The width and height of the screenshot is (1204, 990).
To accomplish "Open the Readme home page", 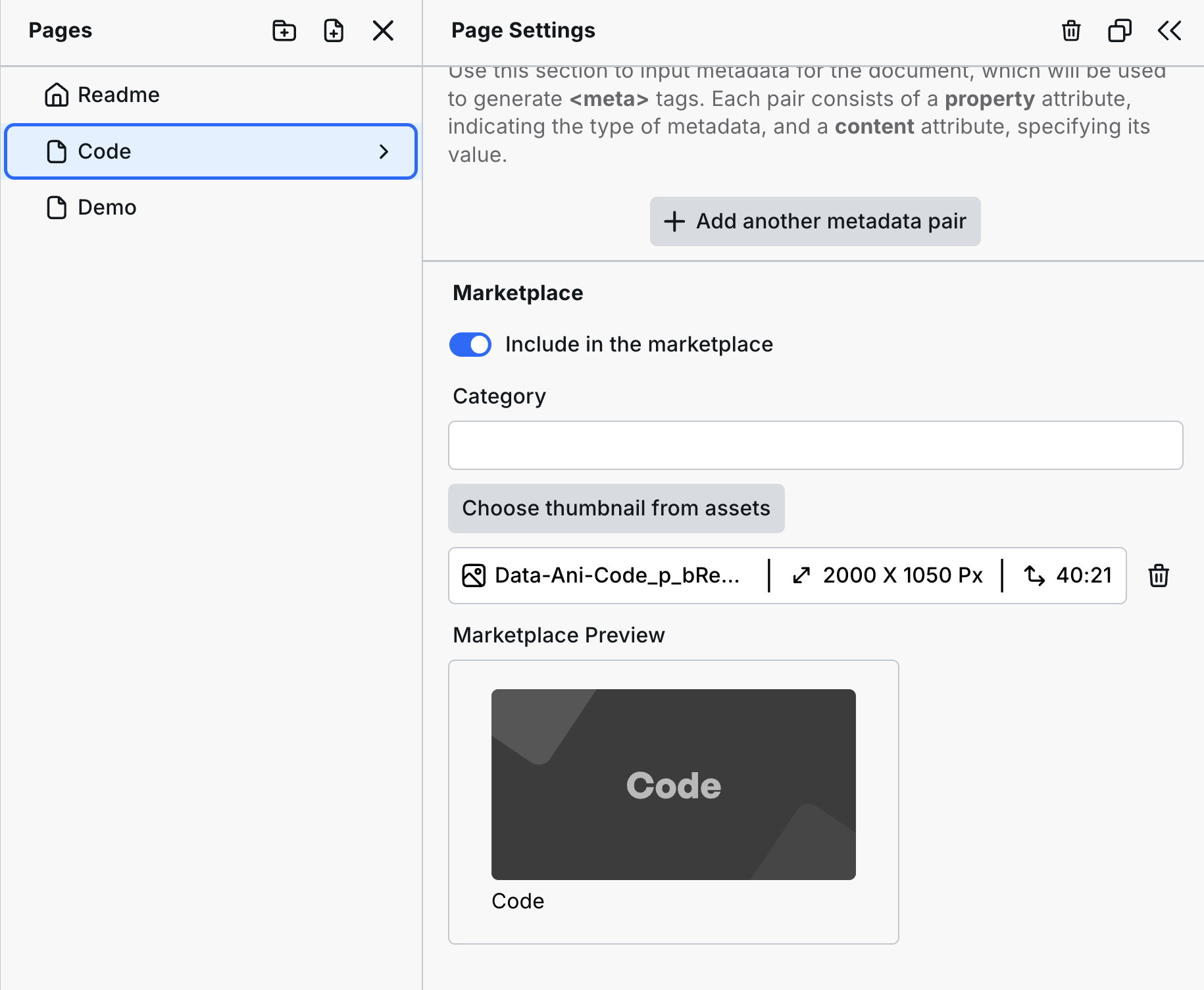I will (x=211, y=95).
